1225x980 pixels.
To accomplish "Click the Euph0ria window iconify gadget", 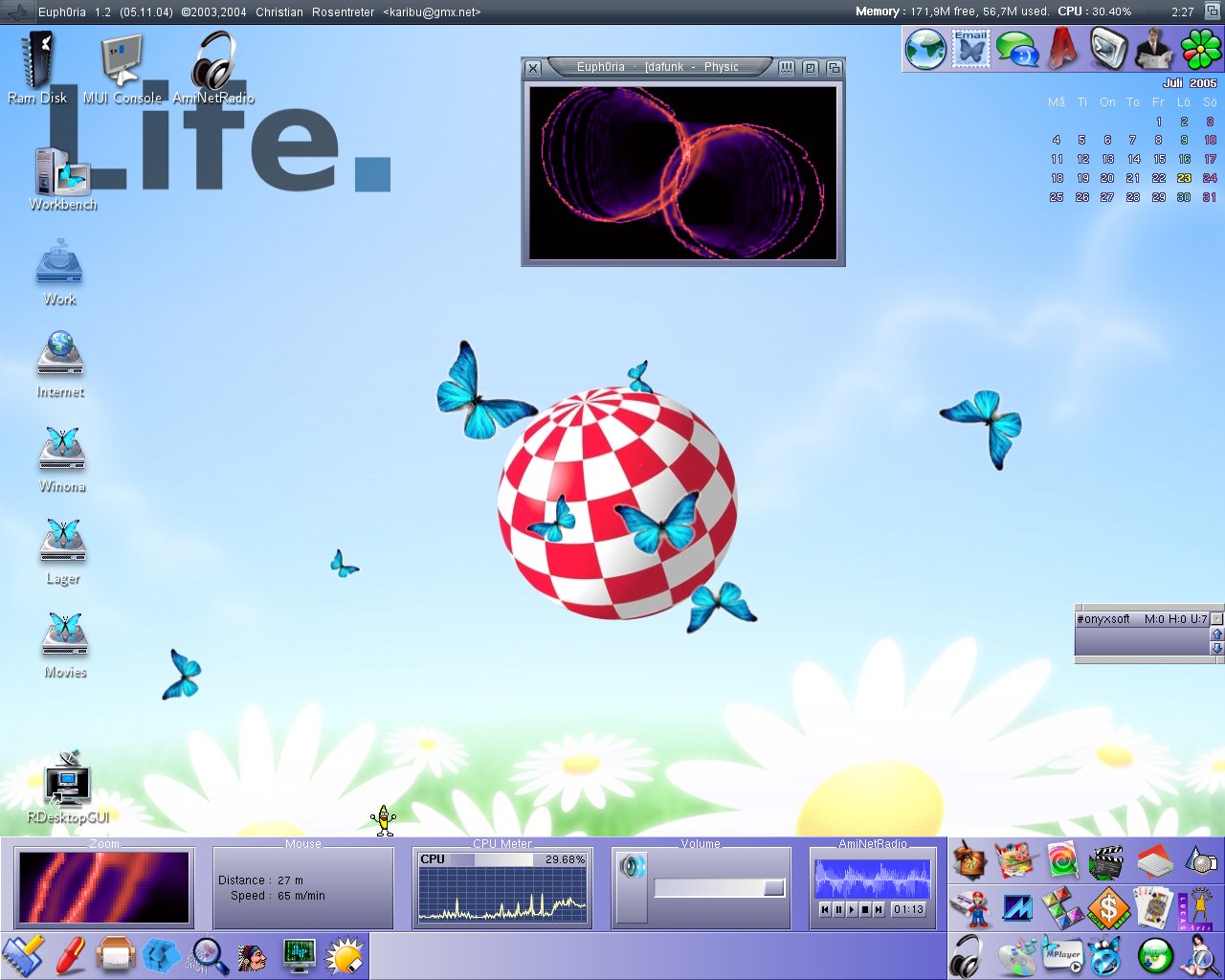I will 787,67.
